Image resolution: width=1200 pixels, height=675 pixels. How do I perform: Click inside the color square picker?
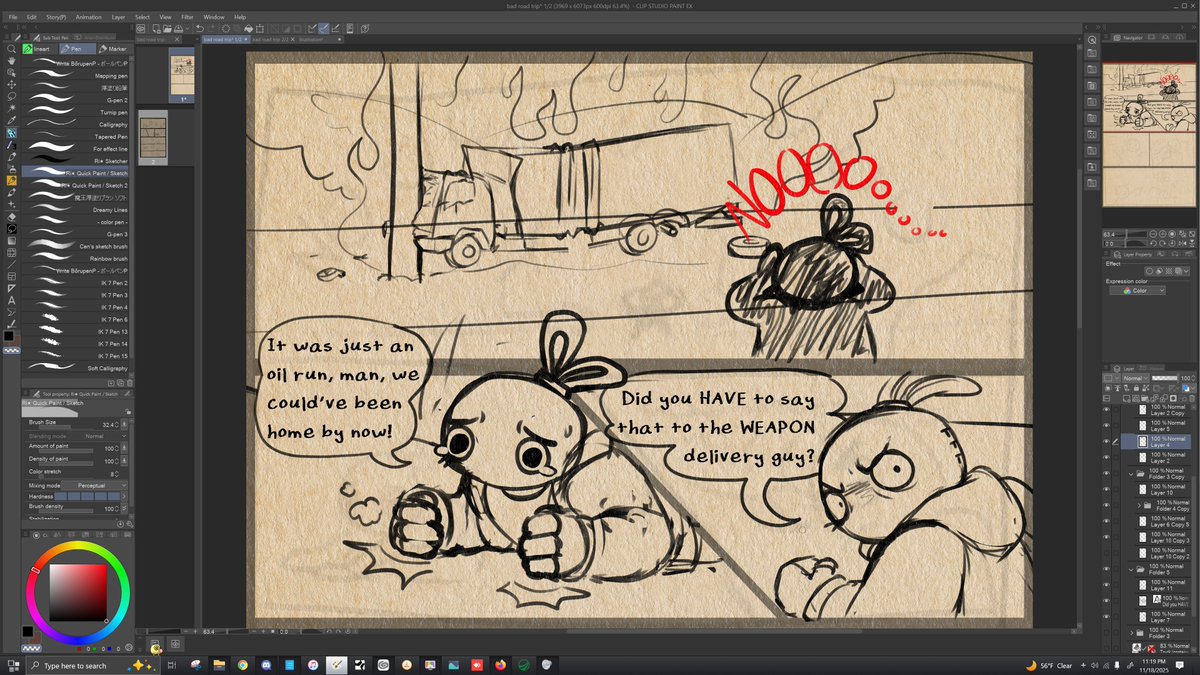[x=77, y=592]
